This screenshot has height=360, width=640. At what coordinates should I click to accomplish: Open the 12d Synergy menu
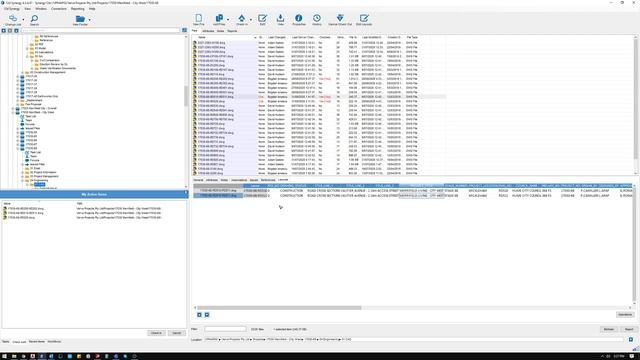coord(12,9)
